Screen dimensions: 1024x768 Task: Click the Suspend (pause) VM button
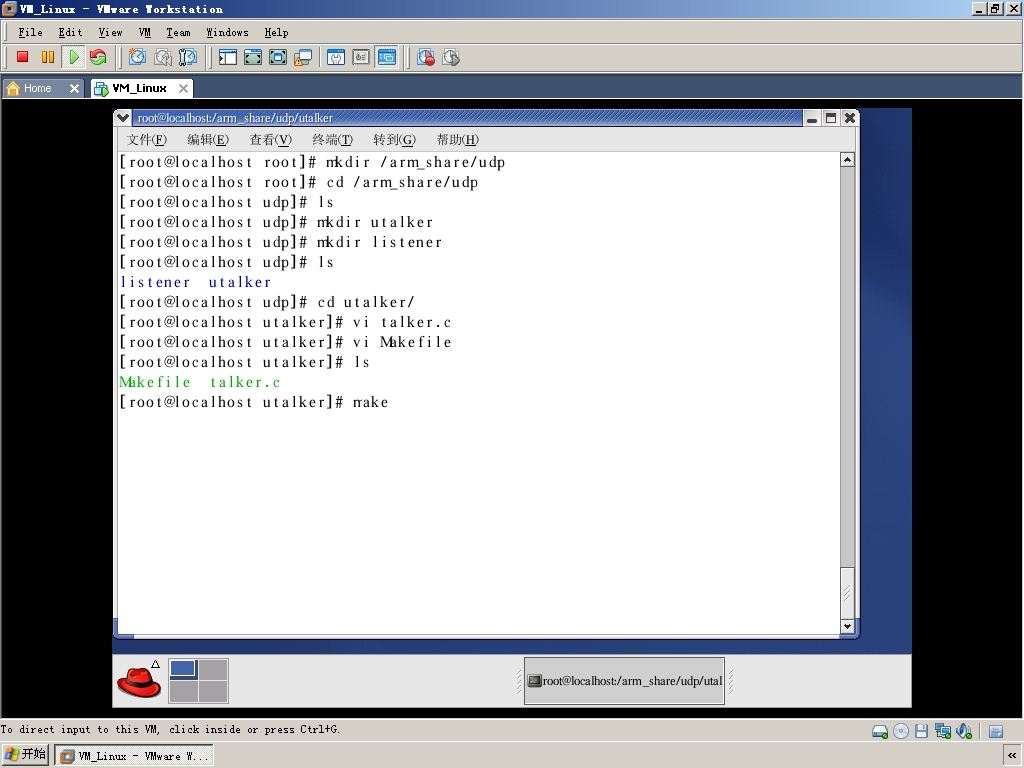tap(48, 57)
